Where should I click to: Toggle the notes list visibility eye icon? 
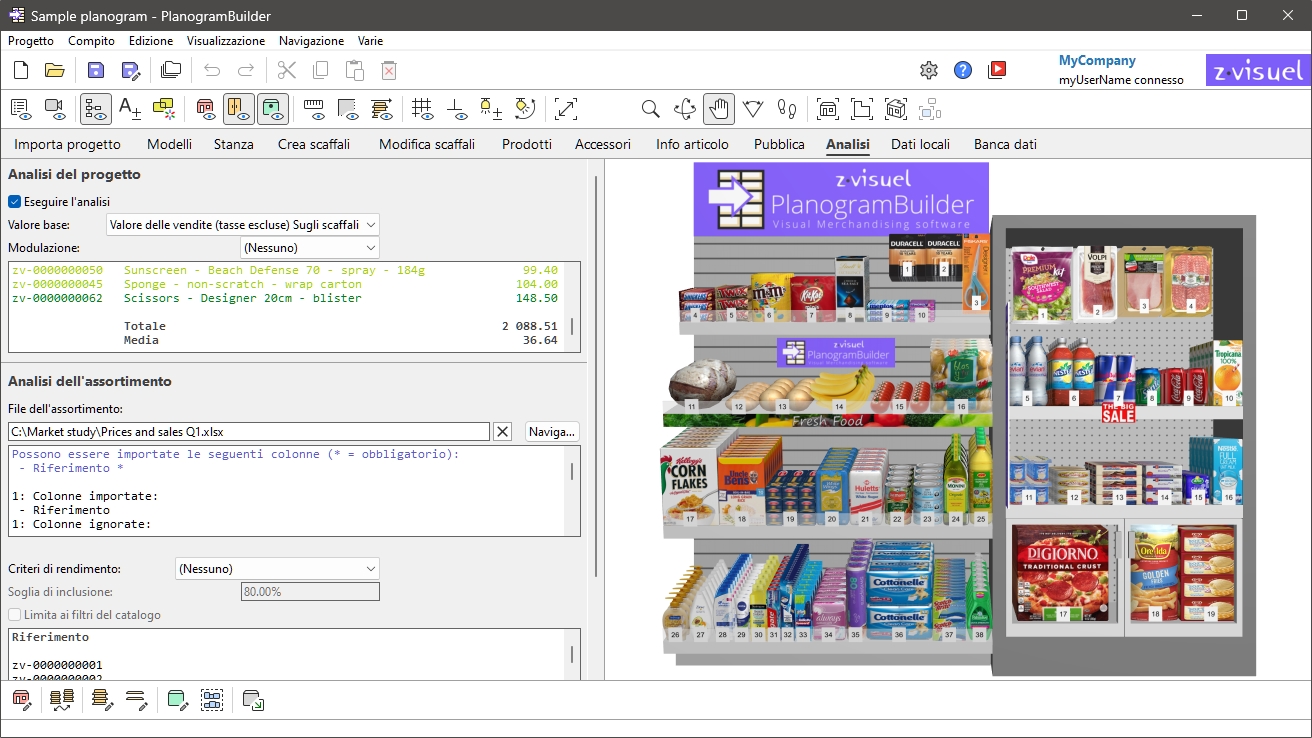tap(21, 108)
